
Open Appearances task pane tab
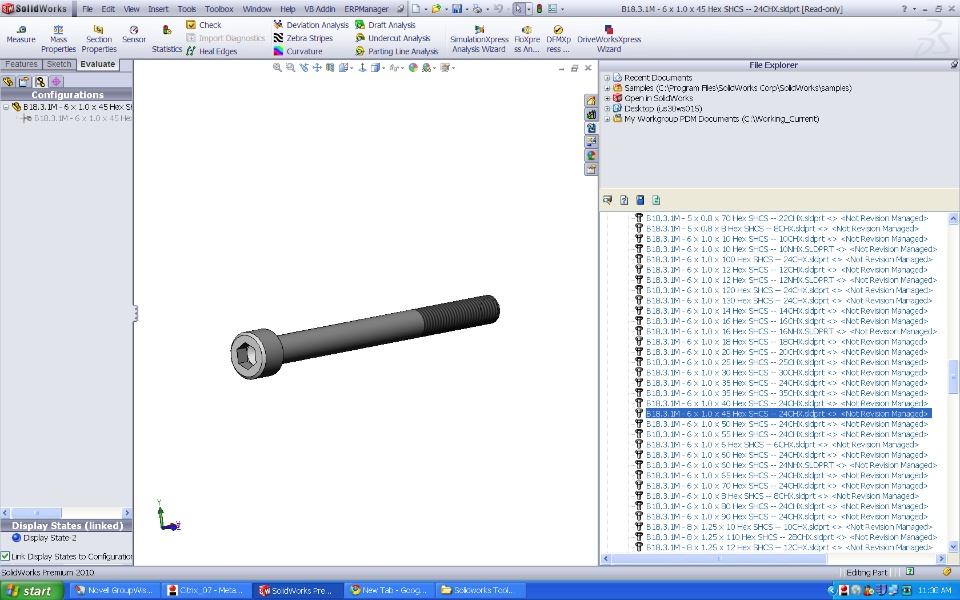591,155
